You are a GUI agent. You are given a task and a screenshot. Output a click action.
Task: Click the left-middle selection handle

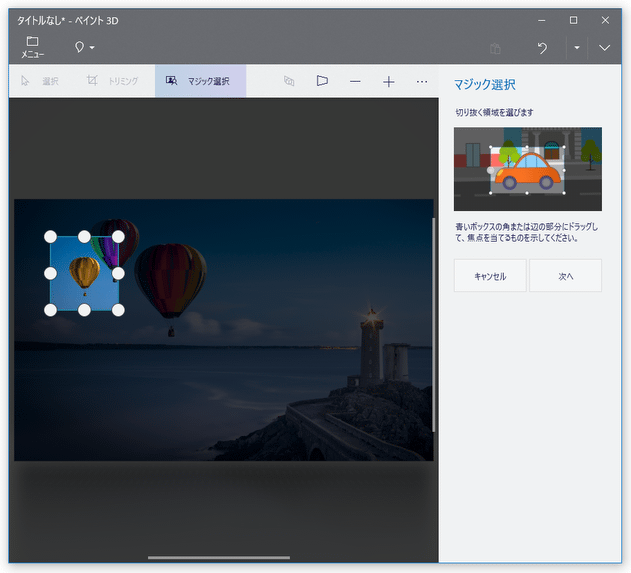point(50,274)
